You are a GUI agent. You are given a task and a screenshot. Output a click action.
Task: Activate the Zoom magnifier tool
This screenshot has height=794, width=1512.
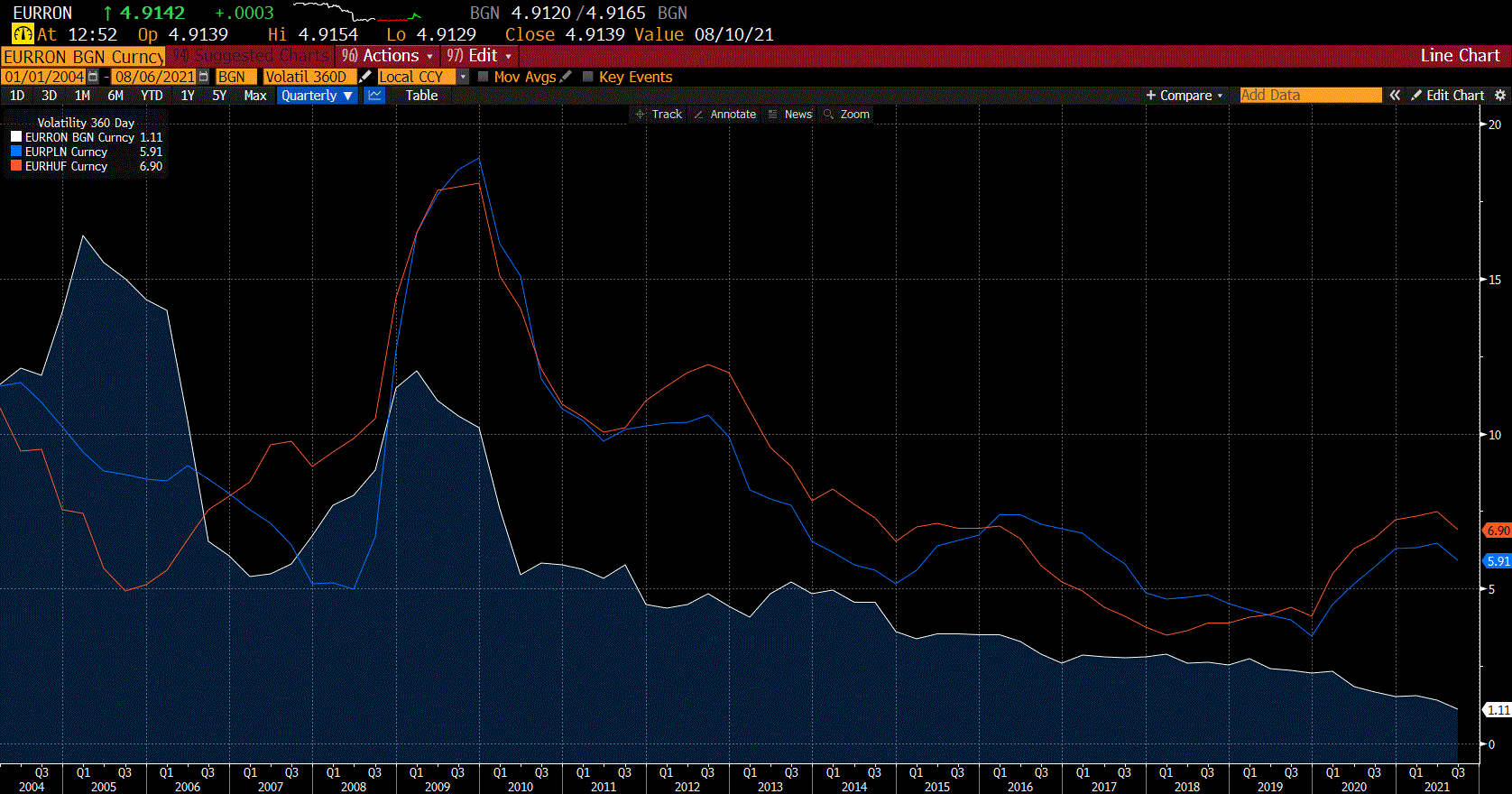click(846, 115)
